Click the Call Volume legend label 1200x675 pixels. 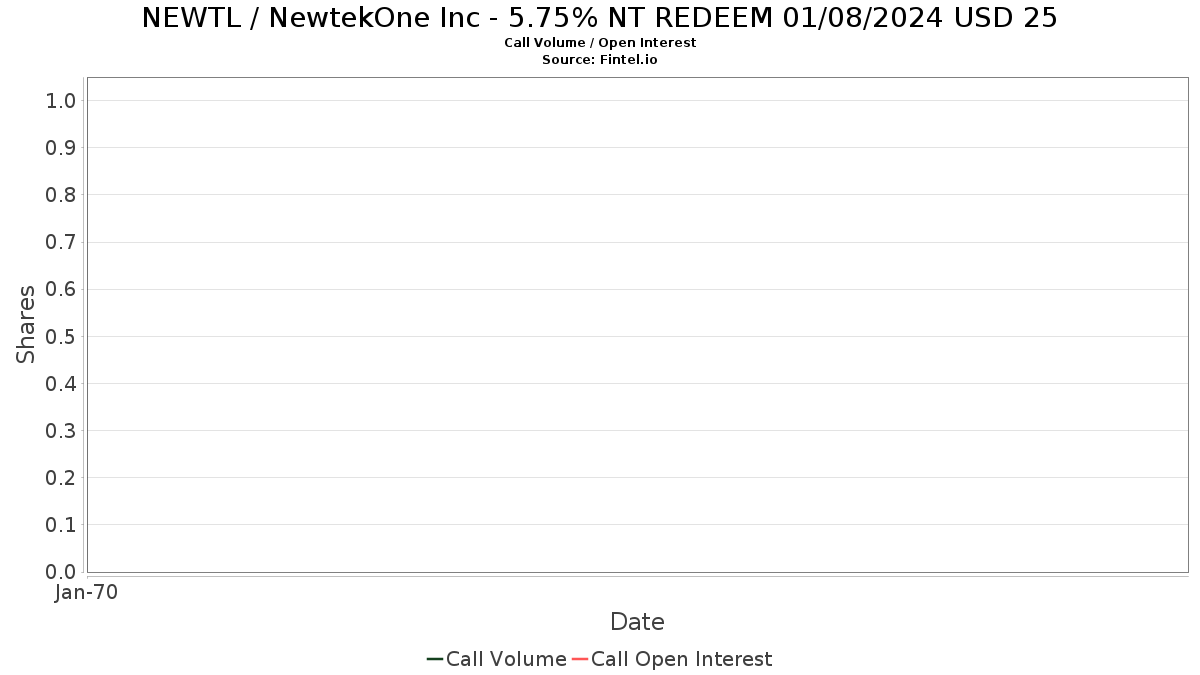click(x=506, y=659)
